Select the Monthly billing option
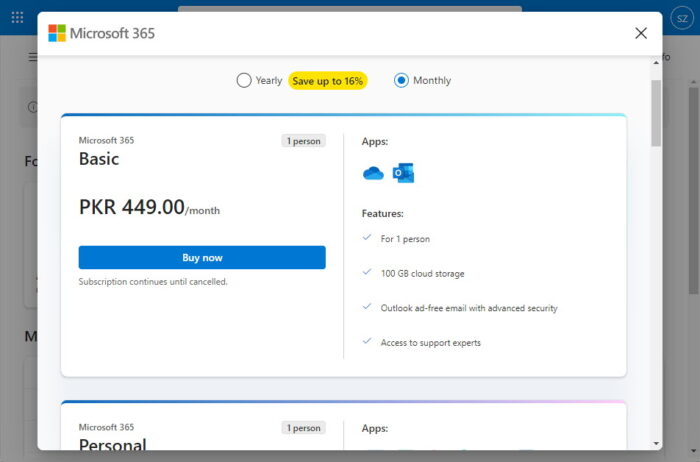The image size is (700, 462). [401, 80]
